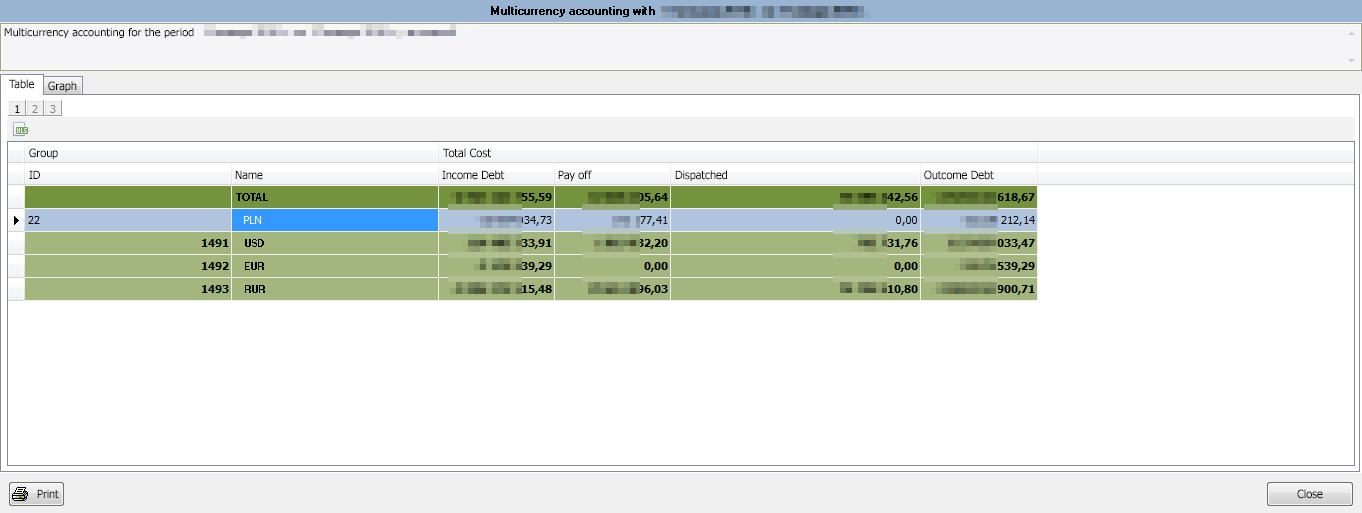Click the RUR row Pay off cell
Image resolution: width=1362 pixels, height=513 pixels.
[x=612, y=289]
